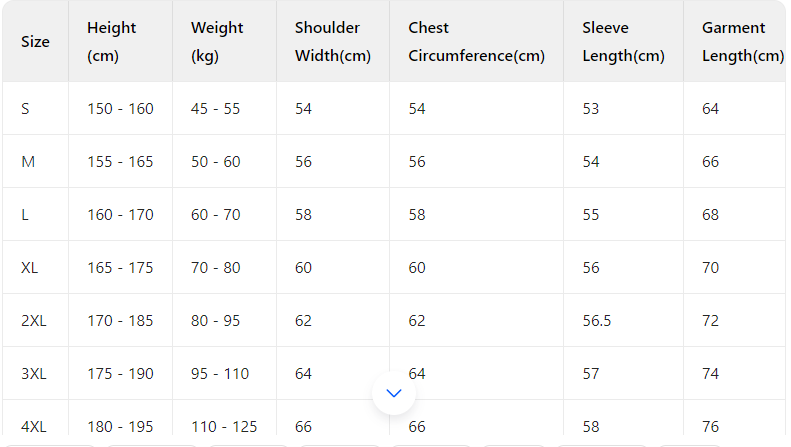Image resolution: width=791 pixels, height=447 pixels.
Task: Click the 165 - 175 height cell
Action: point(120,267)
